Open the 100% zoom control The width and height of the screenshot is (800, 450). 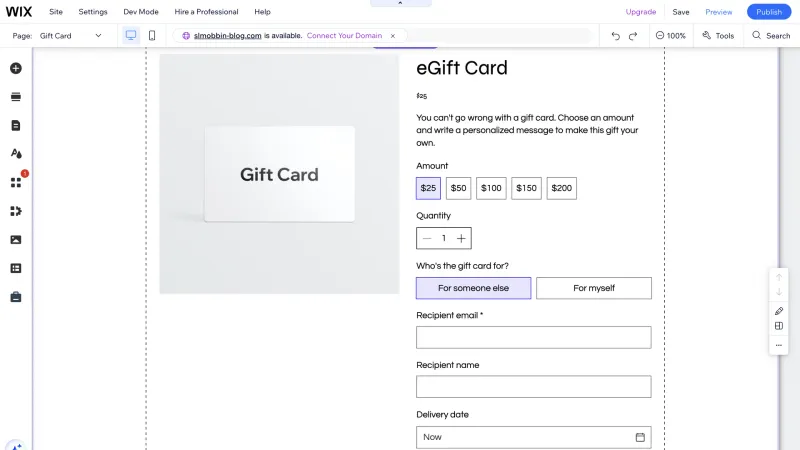pyautogui.click(x=671, y=36)
